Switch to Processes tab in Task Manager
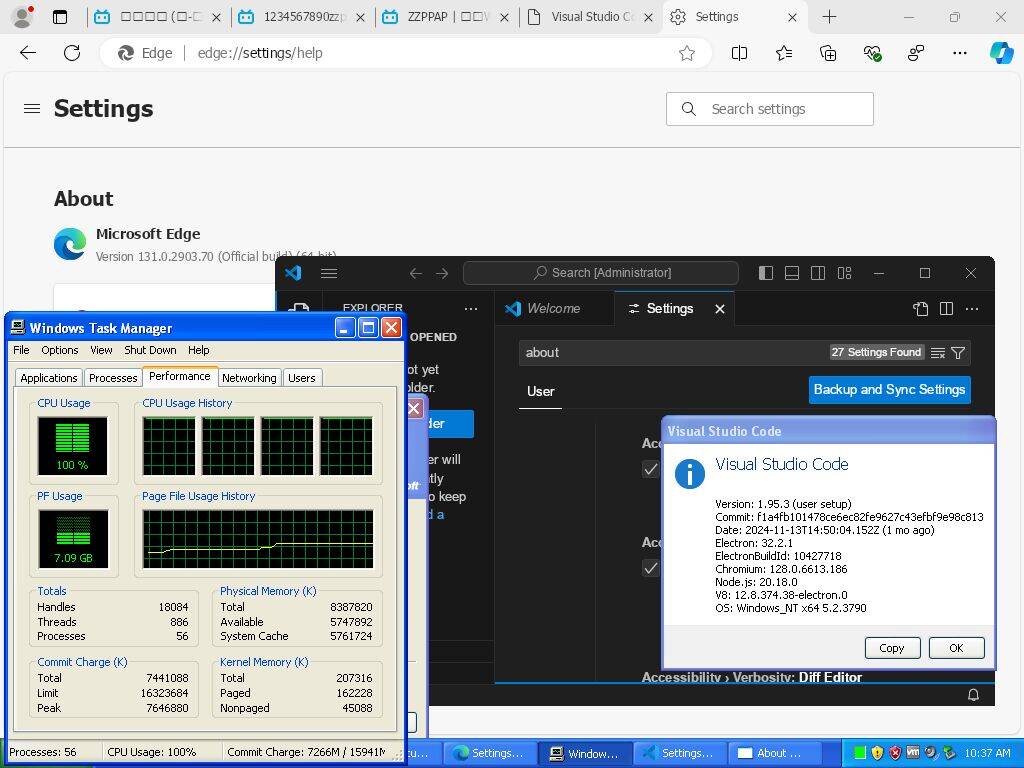 [x=113, y=378]
